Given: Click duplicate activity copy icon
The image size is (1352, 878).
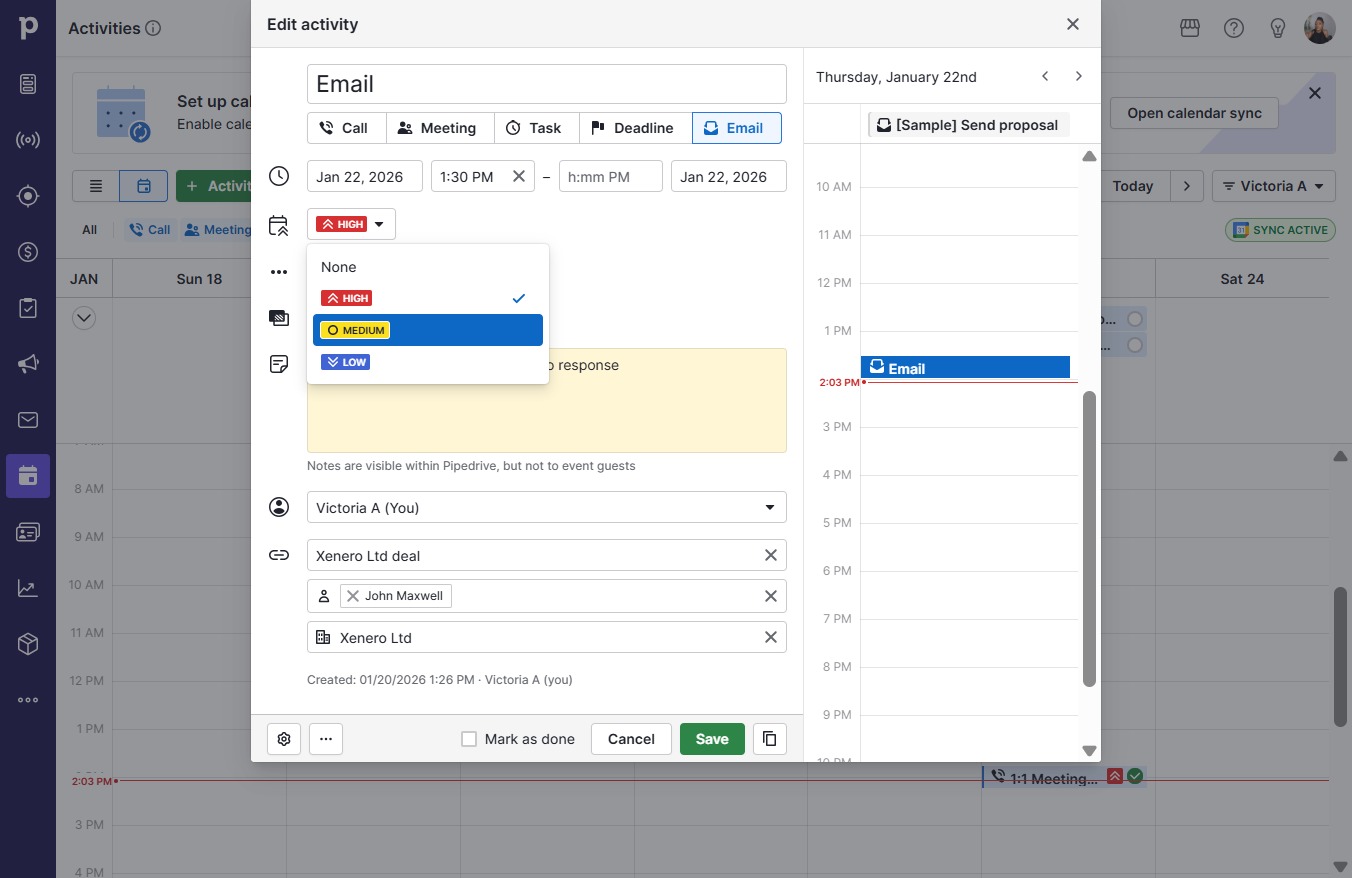Looking at the screenshot, I should coord(770,739).
